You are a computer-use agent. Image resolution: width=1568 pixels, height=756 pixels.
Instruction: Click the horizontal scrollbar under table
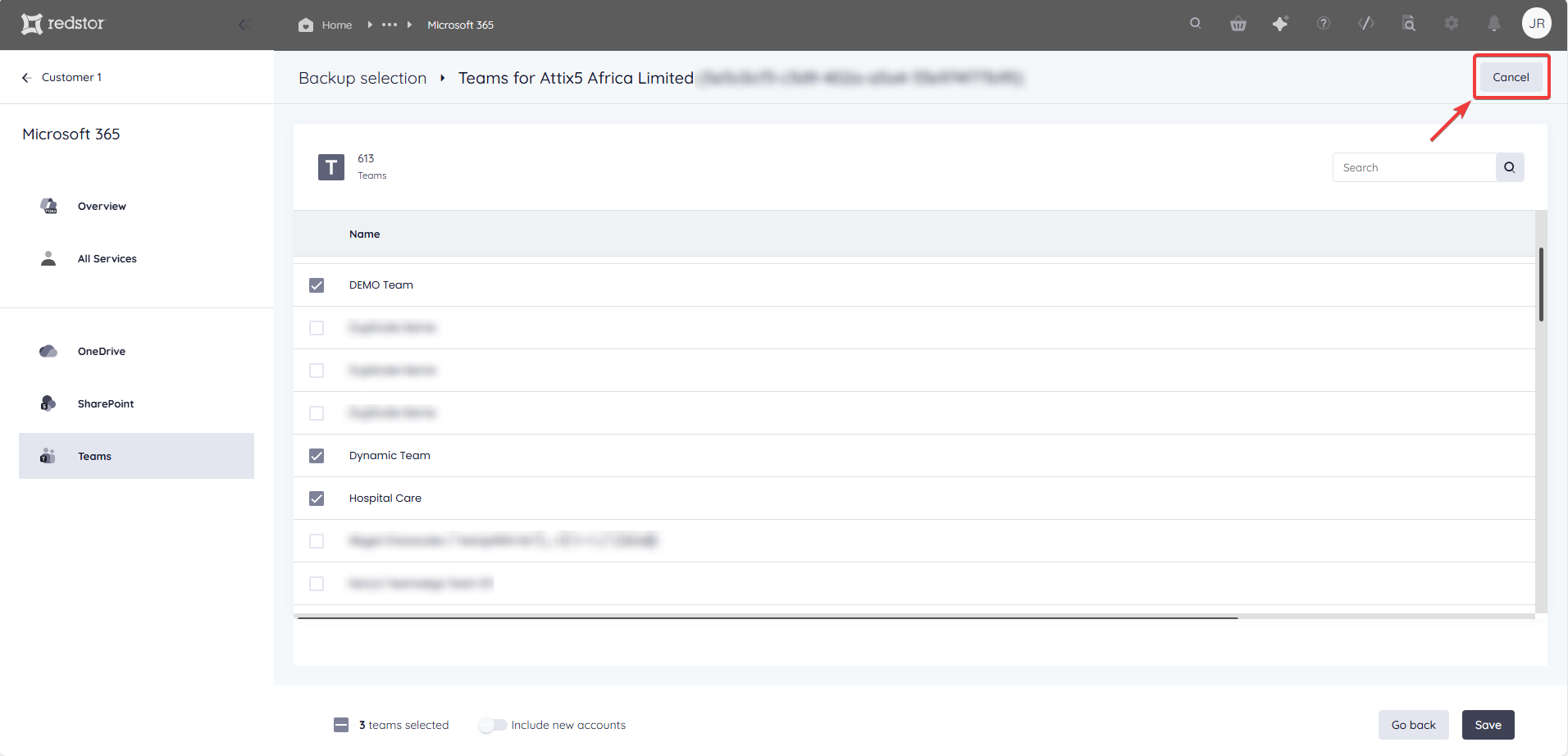[768, 617]
